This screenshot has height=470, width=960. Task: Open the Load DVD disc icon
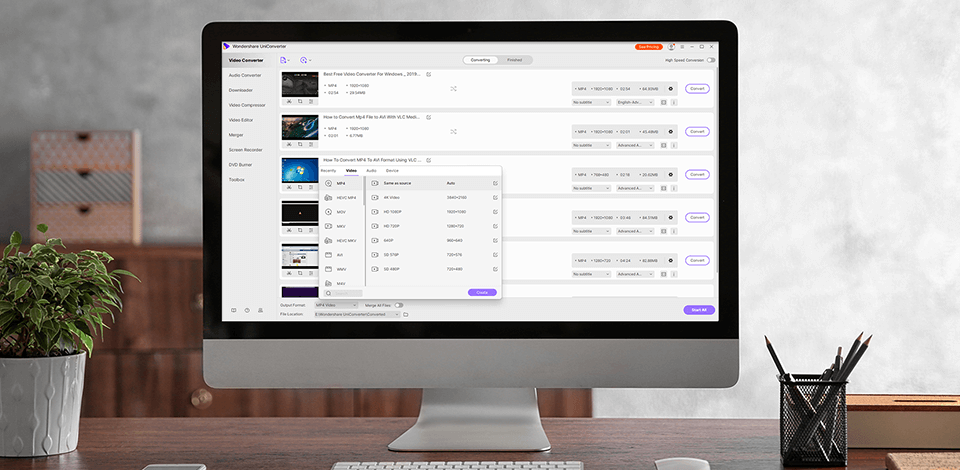[x=303, y=60]
